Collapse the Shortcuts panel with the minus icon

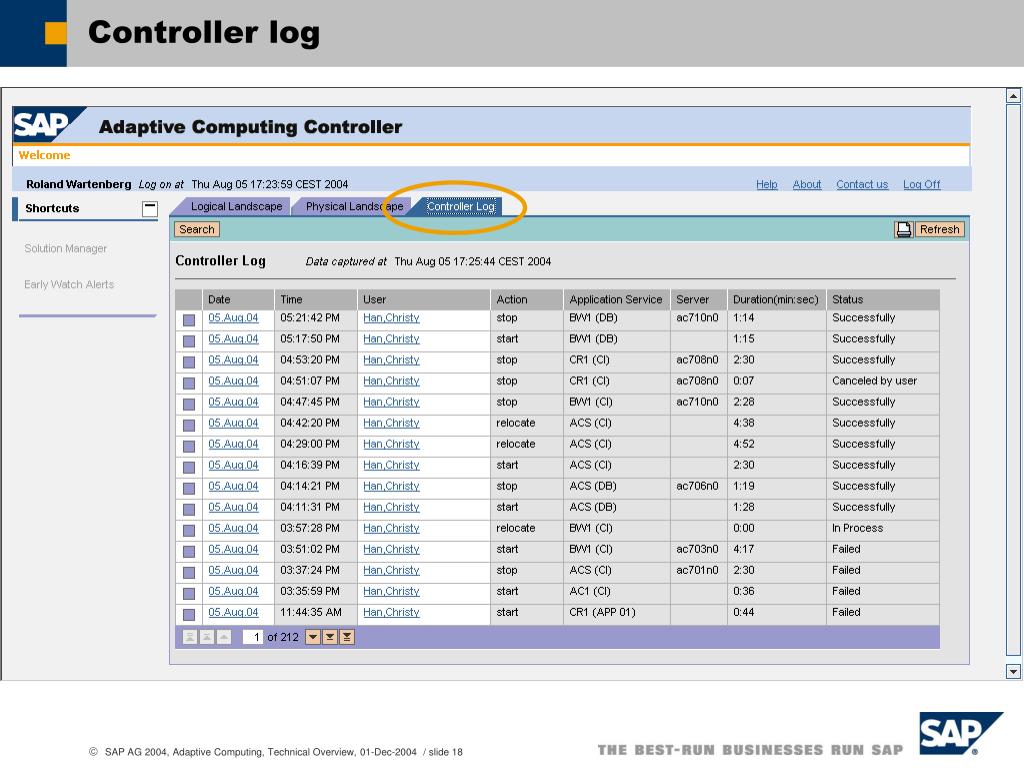click(x=150, y=208)
